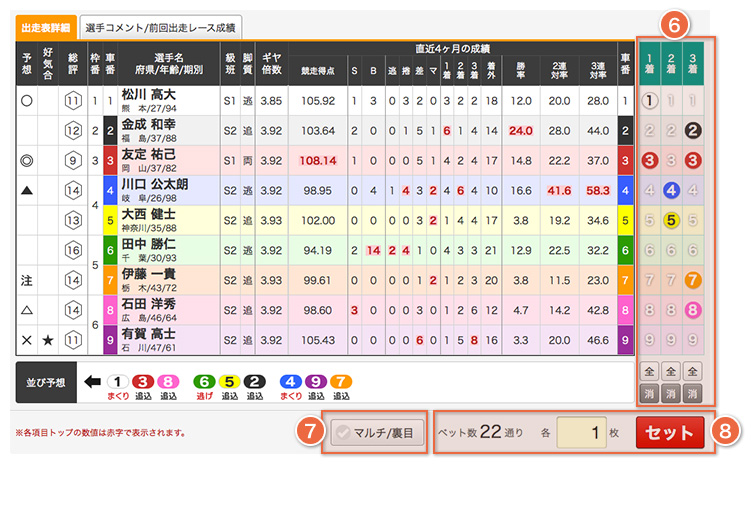
Task: Click racer name 伊藤 一貴
Action: coord(149,274)
